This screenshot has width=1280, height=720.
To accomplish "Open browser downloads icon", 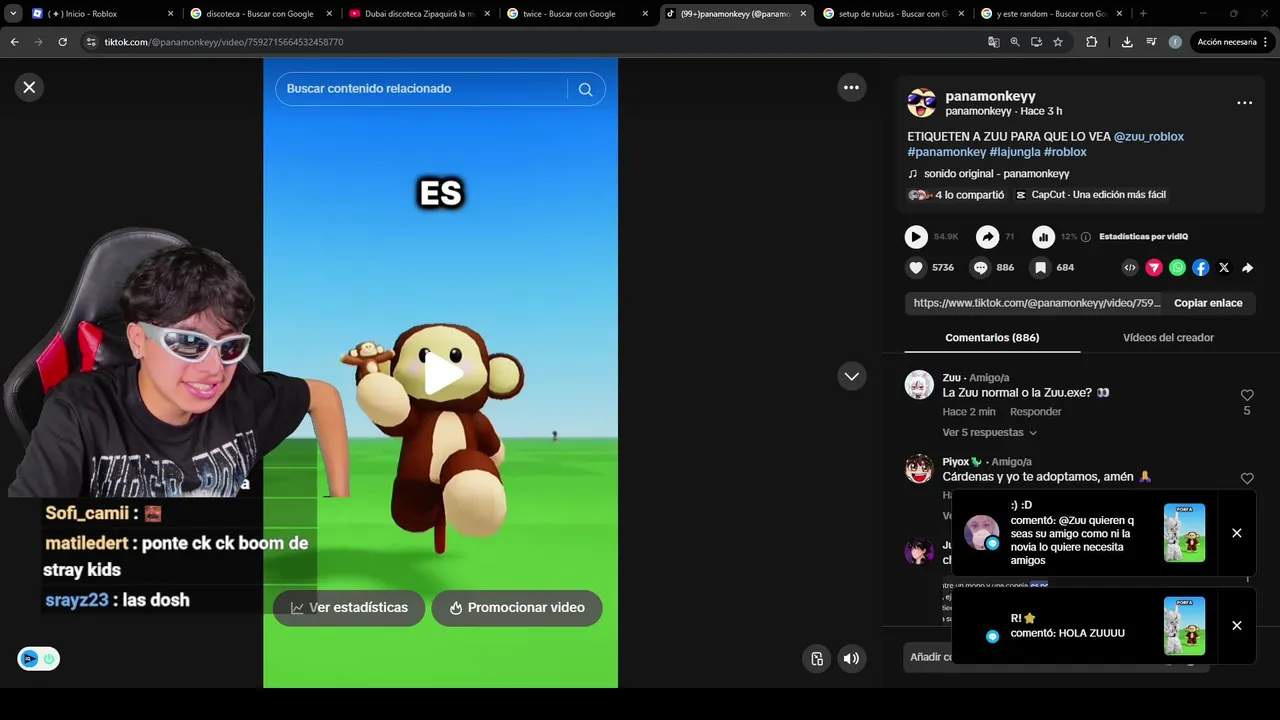I will [x=1127, y=42].
